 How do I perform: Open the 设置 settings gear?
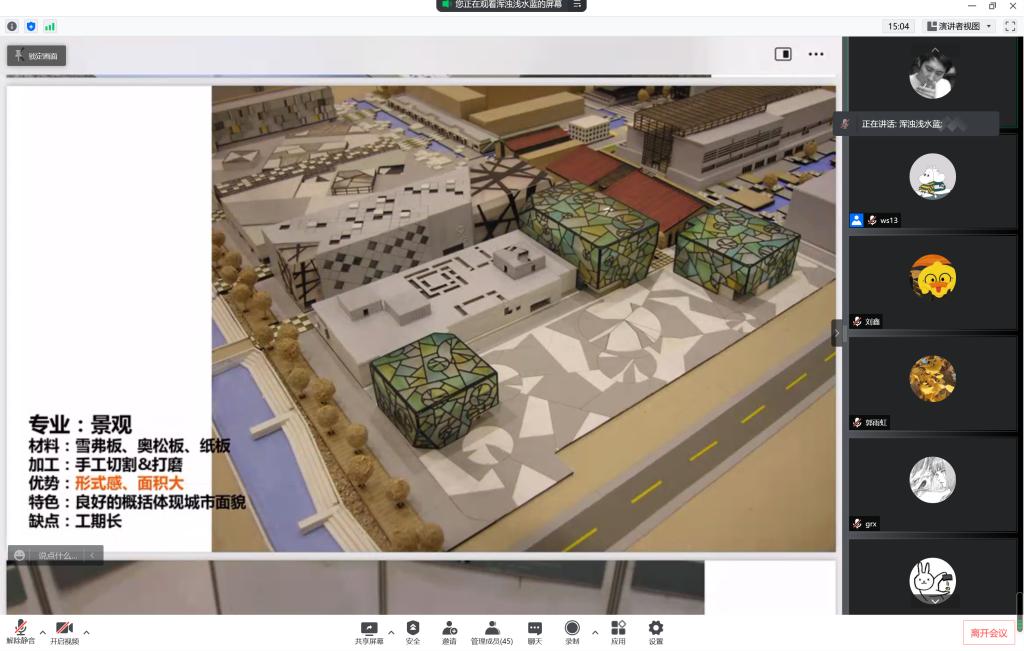pyautogui.click(x=655, y=629)
